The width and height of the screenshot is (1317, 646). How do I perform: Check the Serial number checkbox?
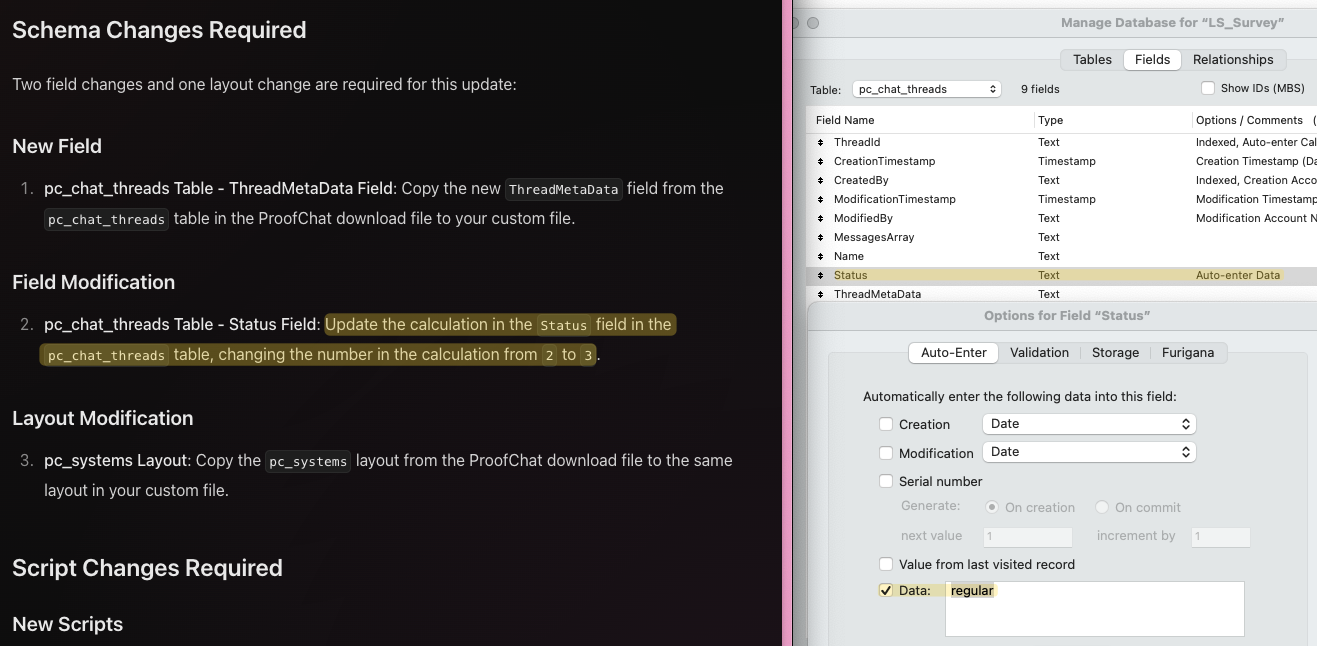885,481
